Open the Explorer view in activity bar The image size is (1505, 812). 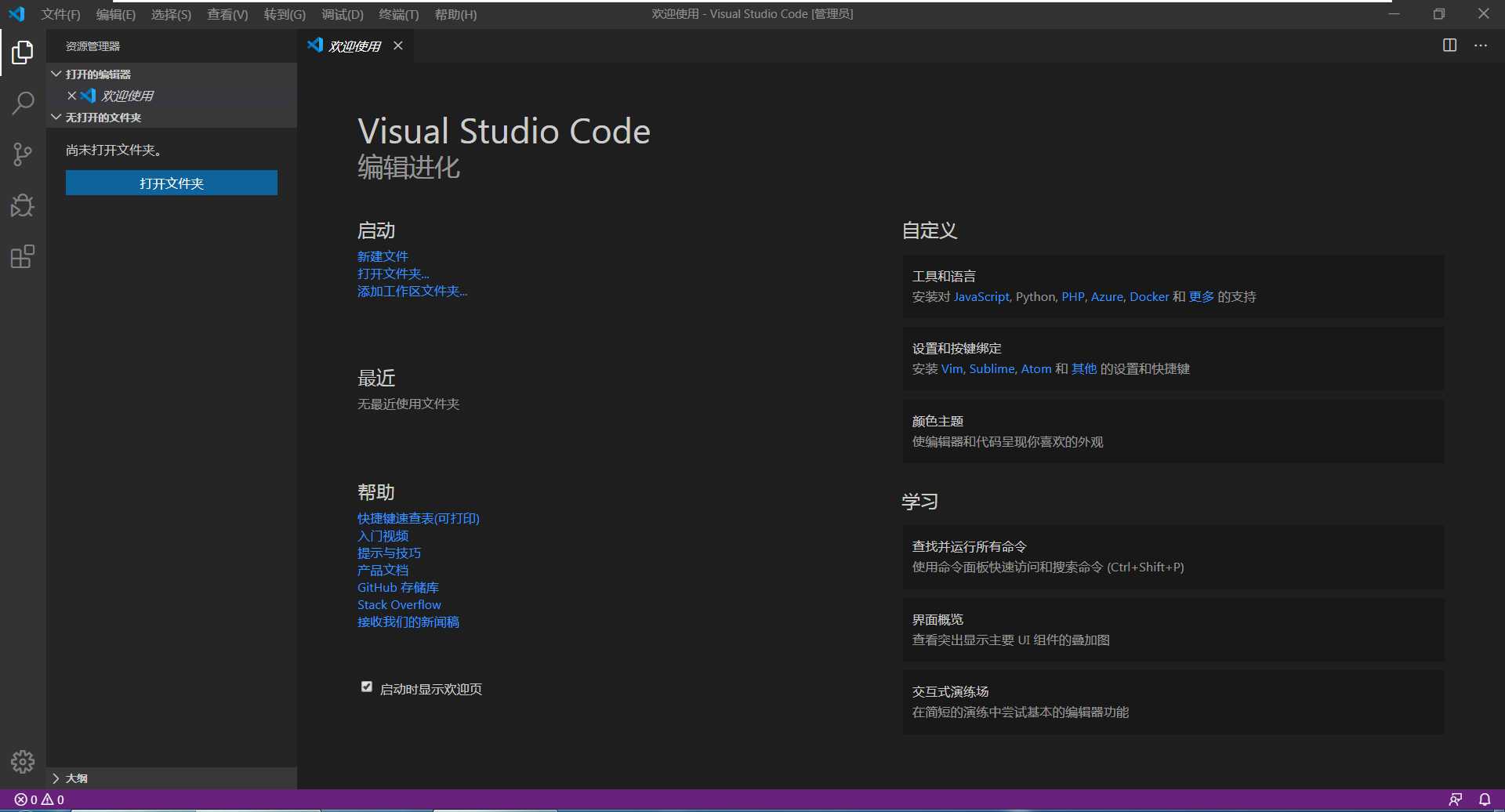(x=23, y=53)
